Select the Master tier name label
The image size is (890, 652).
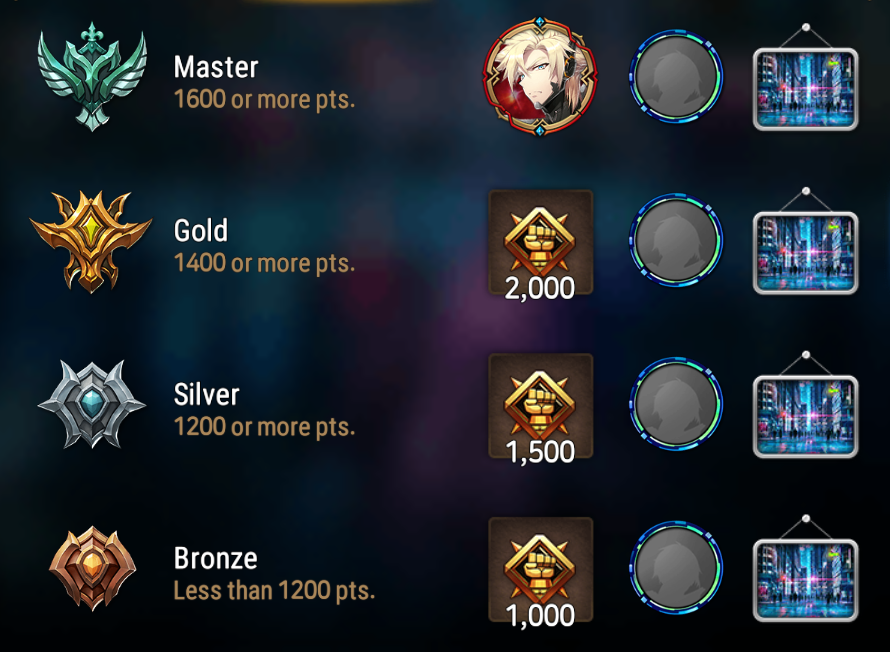click(x=216, y=67)
